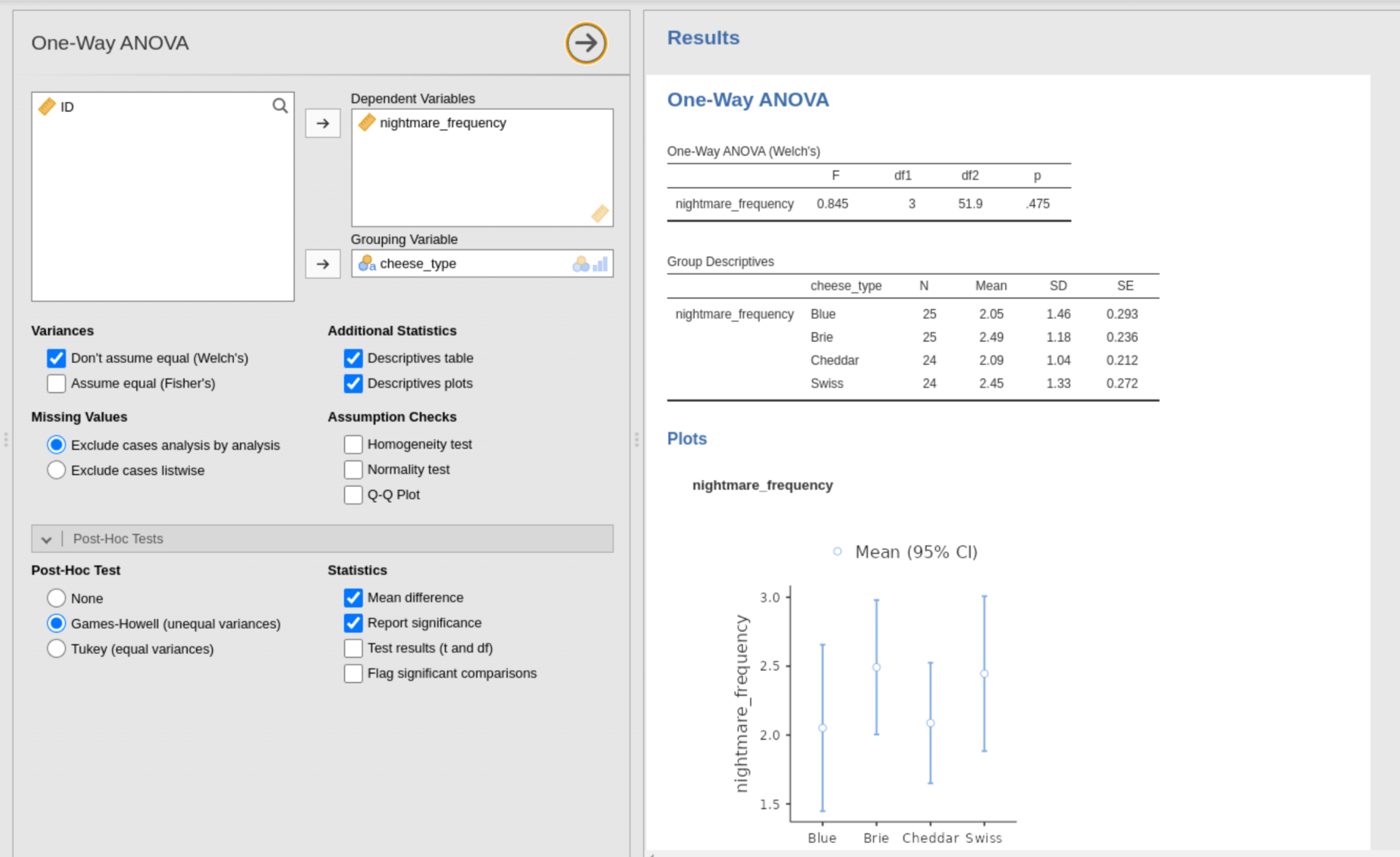Click the nominal permitted-type icon in Grouping Variable box
Image resolution: width=1400 pixels, height=857 pixels.
pyautogui.click(x=581, y=264)
